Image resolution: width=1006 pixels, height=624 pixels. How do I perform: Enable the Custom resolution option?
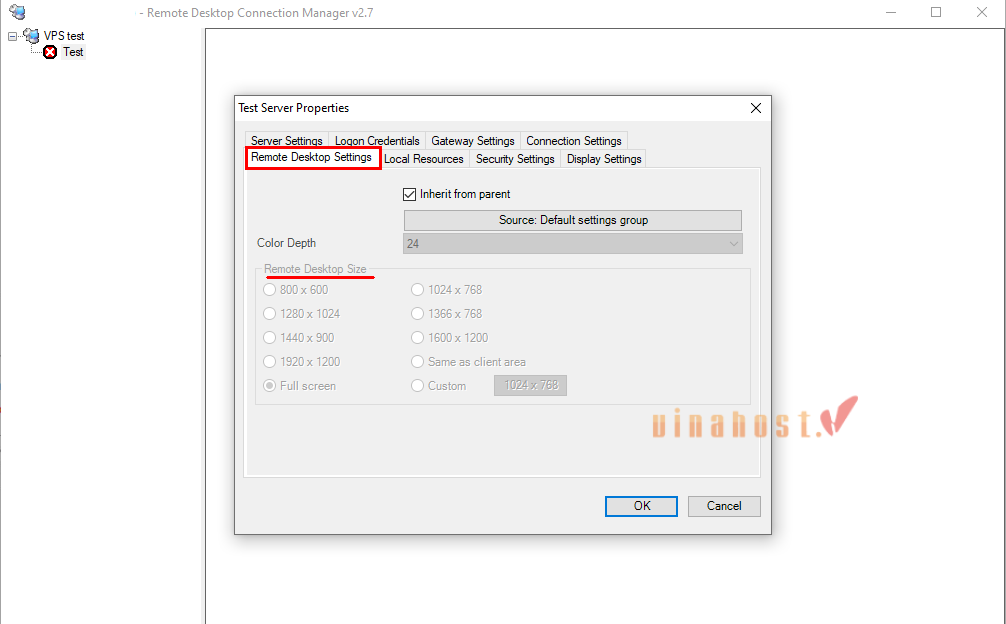click(x=417, y=385)
